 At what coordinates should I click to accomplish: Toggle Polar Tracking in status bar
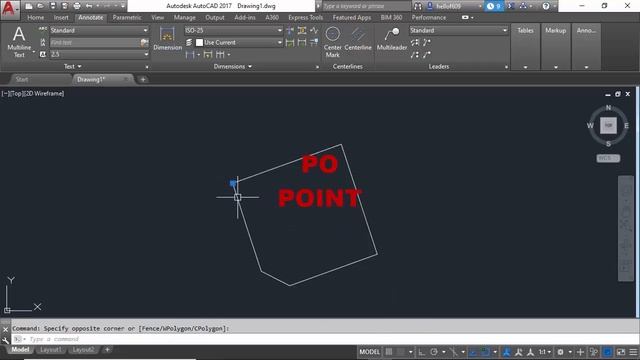pyautogui.click(x=434, y=352)
